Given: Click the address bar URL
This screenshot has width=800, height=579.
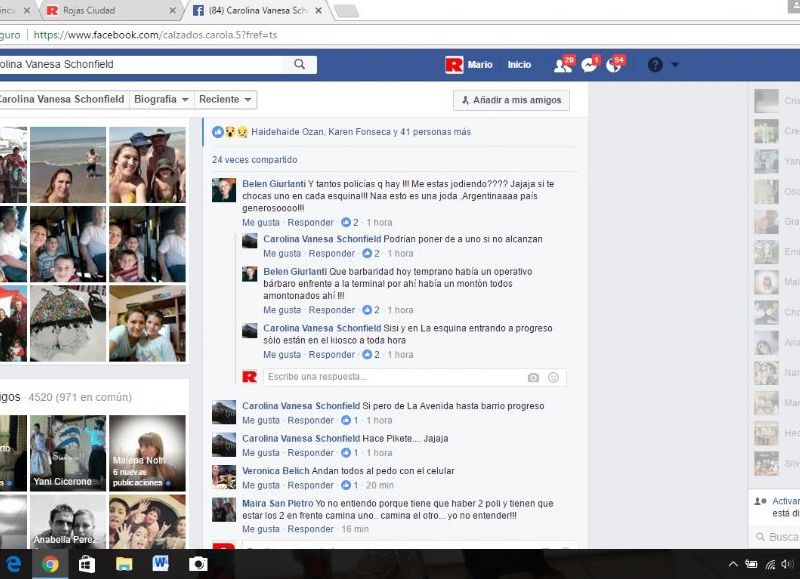Looking at the screenshot, I should (155, 35).
